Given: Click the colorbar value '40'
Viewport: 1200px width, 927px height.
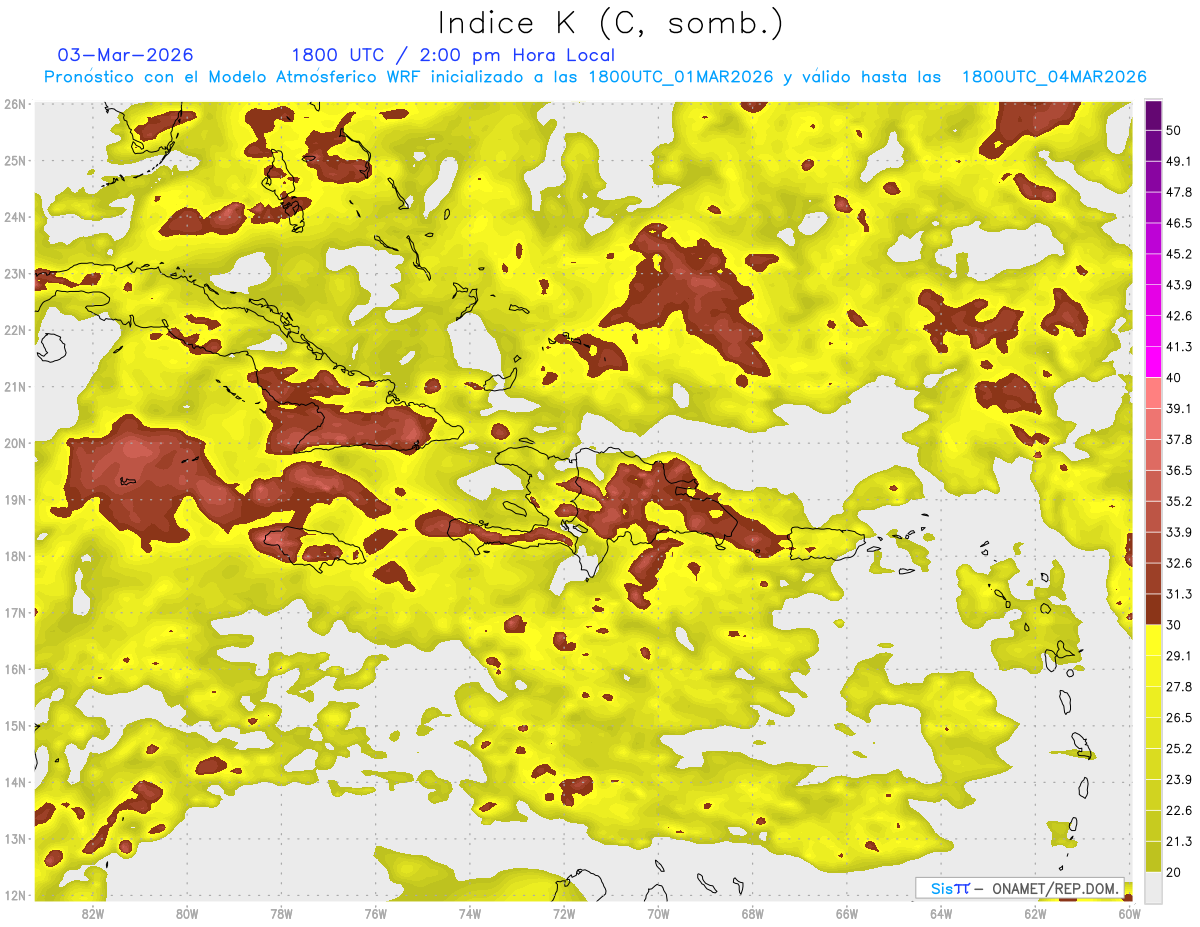Looking at the screenshot, I should coord(1174,377).
